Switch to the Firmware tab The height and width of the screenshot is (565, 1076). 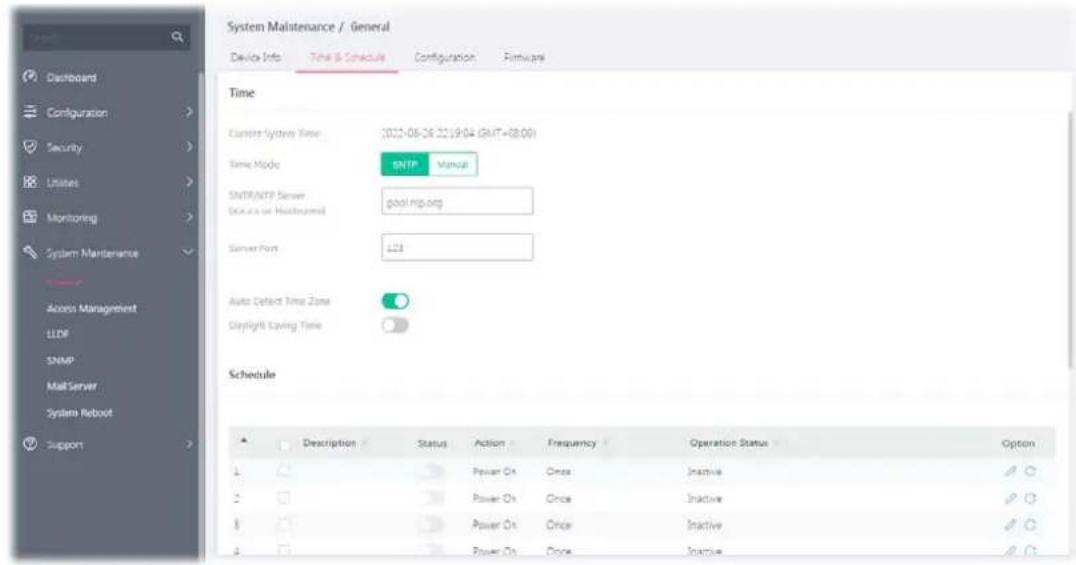click(x=524, y=57)
